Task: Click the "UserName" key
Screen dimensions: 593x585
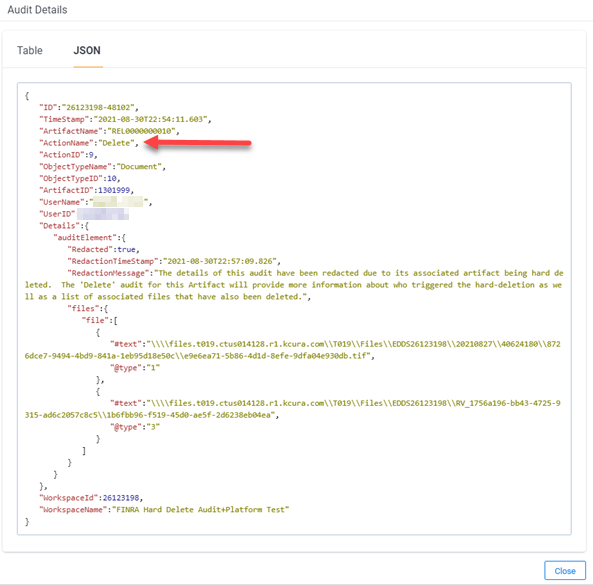Action: pos(62,202)
